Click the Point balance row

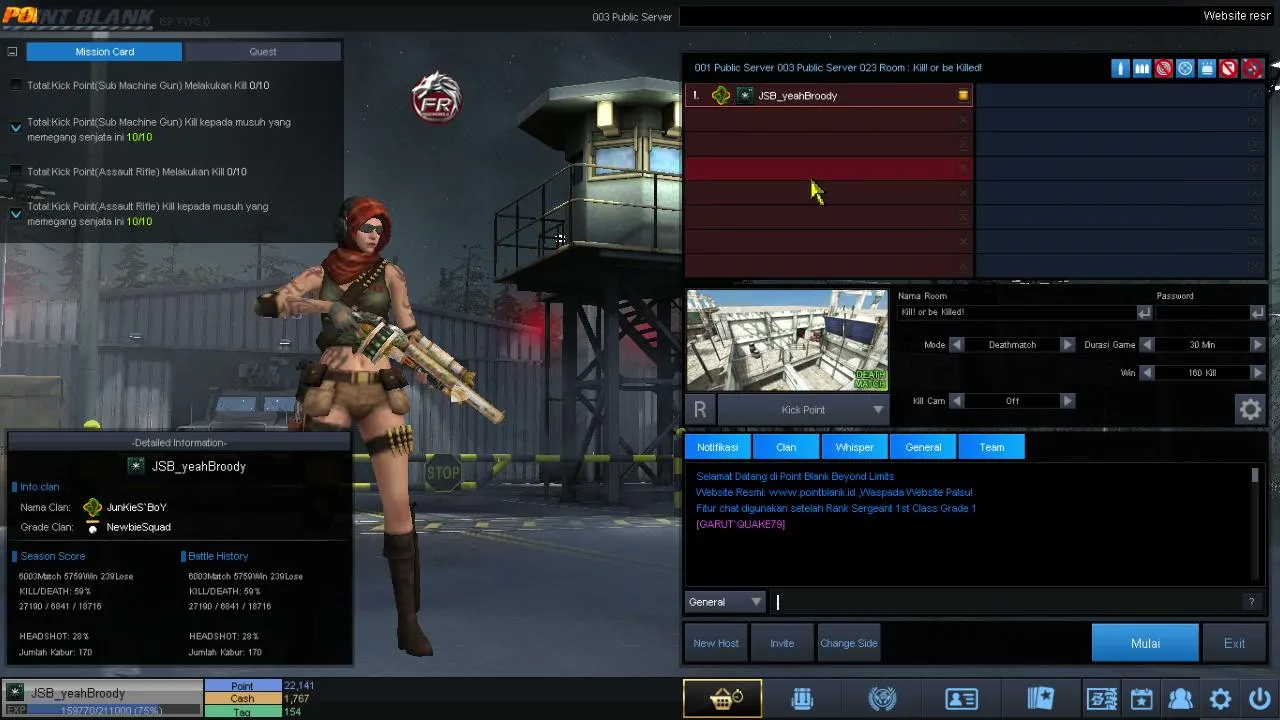click(260, 686)
